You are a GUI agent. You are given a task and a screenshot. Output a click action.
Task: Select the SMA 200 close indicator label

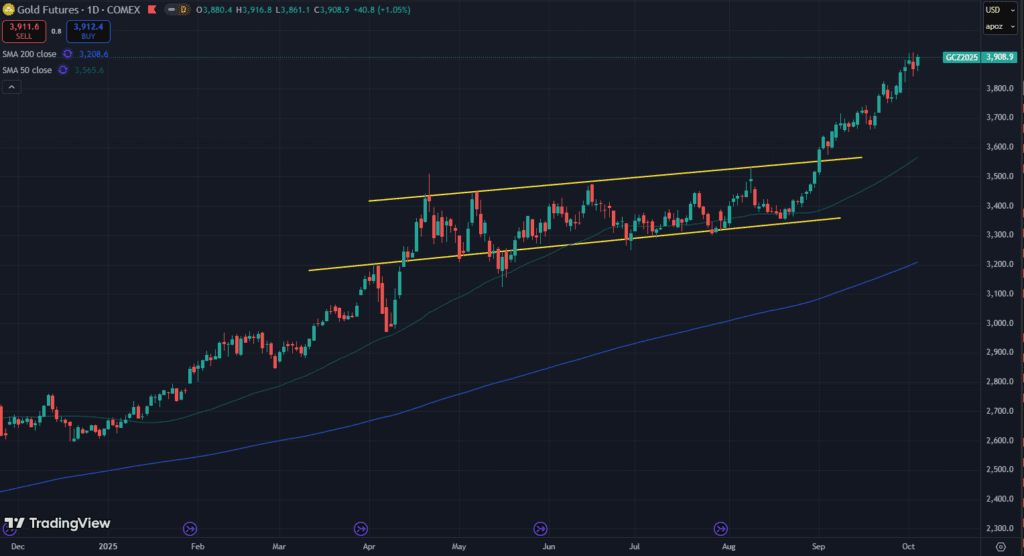tap(29, 54)
